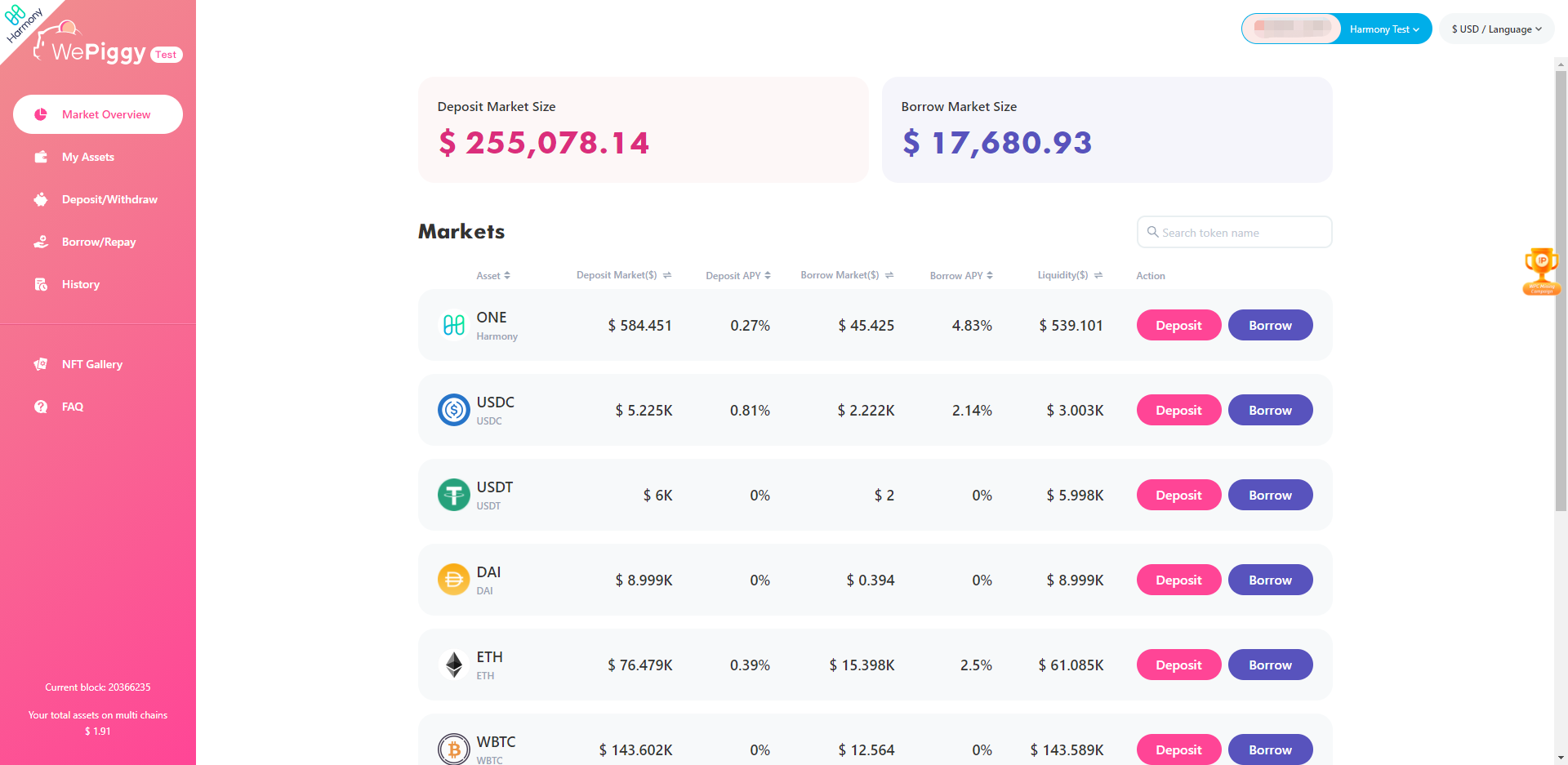Click the ETH token icon
This screenshot has height=765, width=1568.
click(454, 665)
